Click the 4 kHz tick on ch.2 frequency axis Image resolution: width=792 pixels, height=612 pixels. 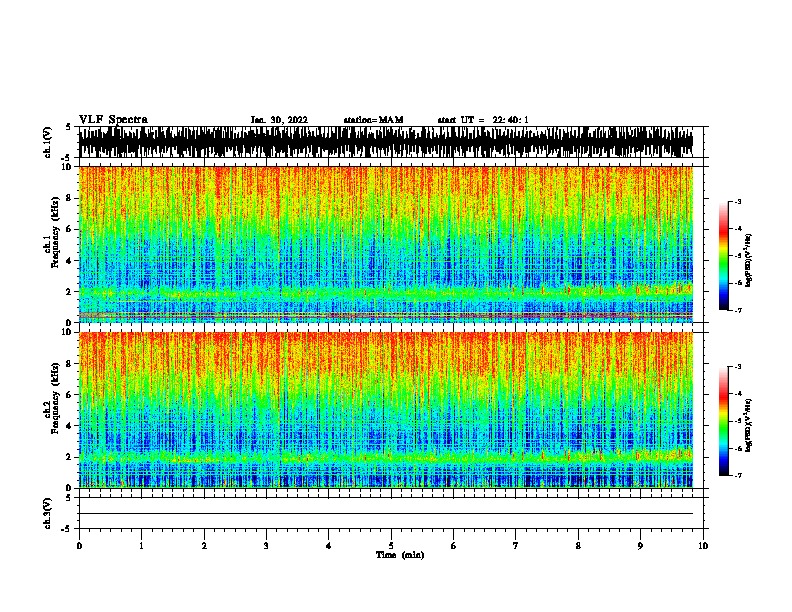tap(70, 426)
